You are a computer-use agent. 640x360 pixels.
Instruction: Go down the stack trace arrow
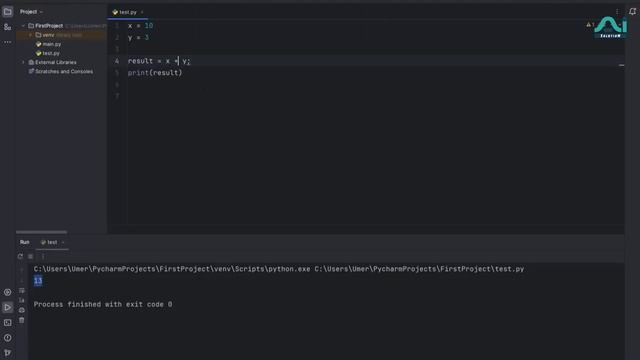tap(22, 280)
